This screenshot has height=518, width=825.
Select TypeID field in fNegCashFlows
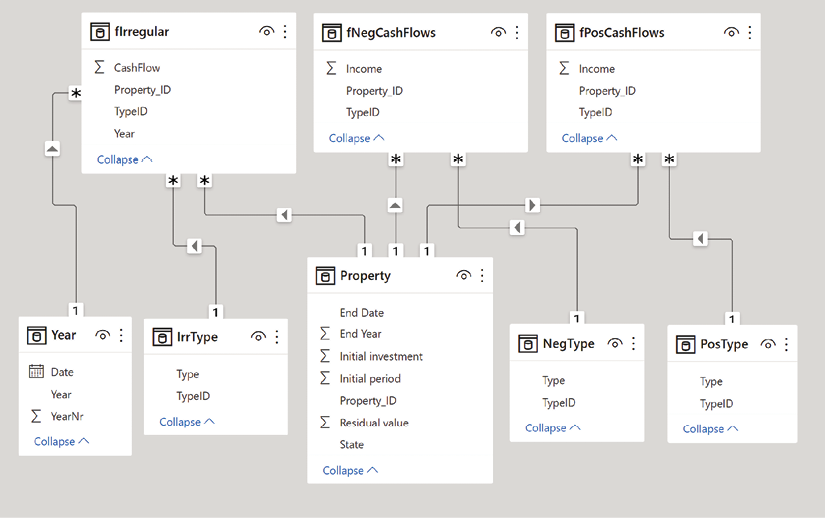tap(363, 112)
